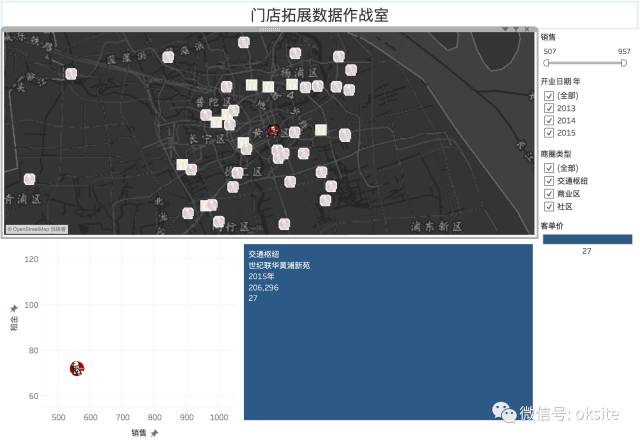This screenshot has height=442, width=640.
Task: Grab the drag grip atop map panel
Action: [270, 29]
